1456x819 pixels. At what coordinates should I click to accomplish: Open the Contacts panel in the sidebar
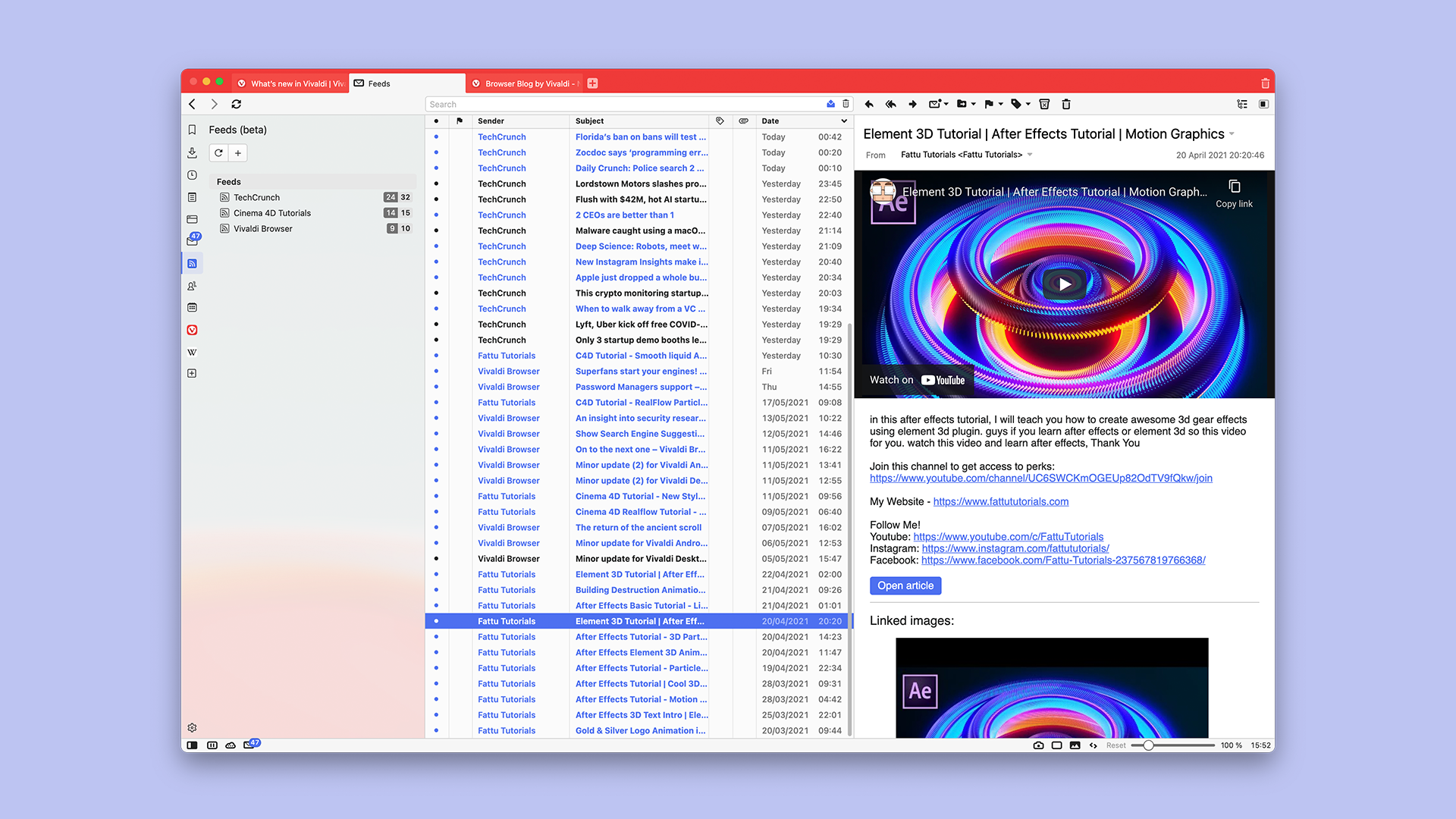192,286
